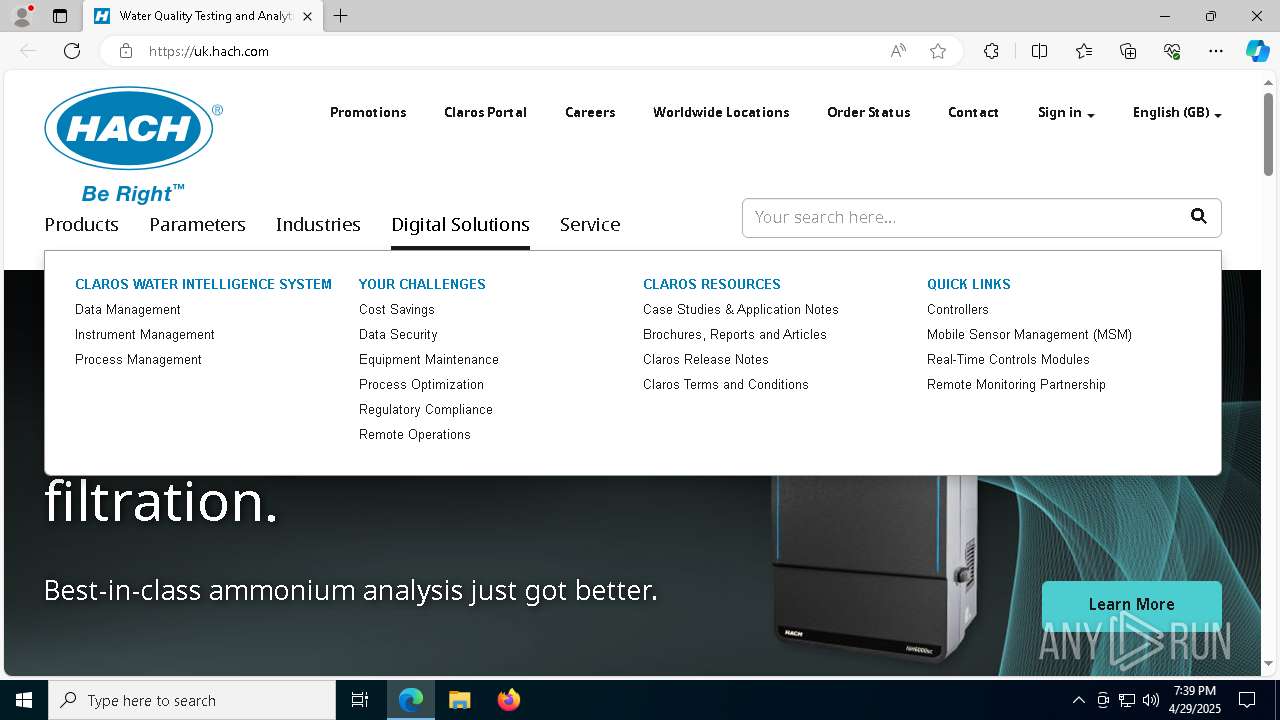This screenshot has height=720, width=1280.
Task: Visit the Careers page
Action: (590, 112)
